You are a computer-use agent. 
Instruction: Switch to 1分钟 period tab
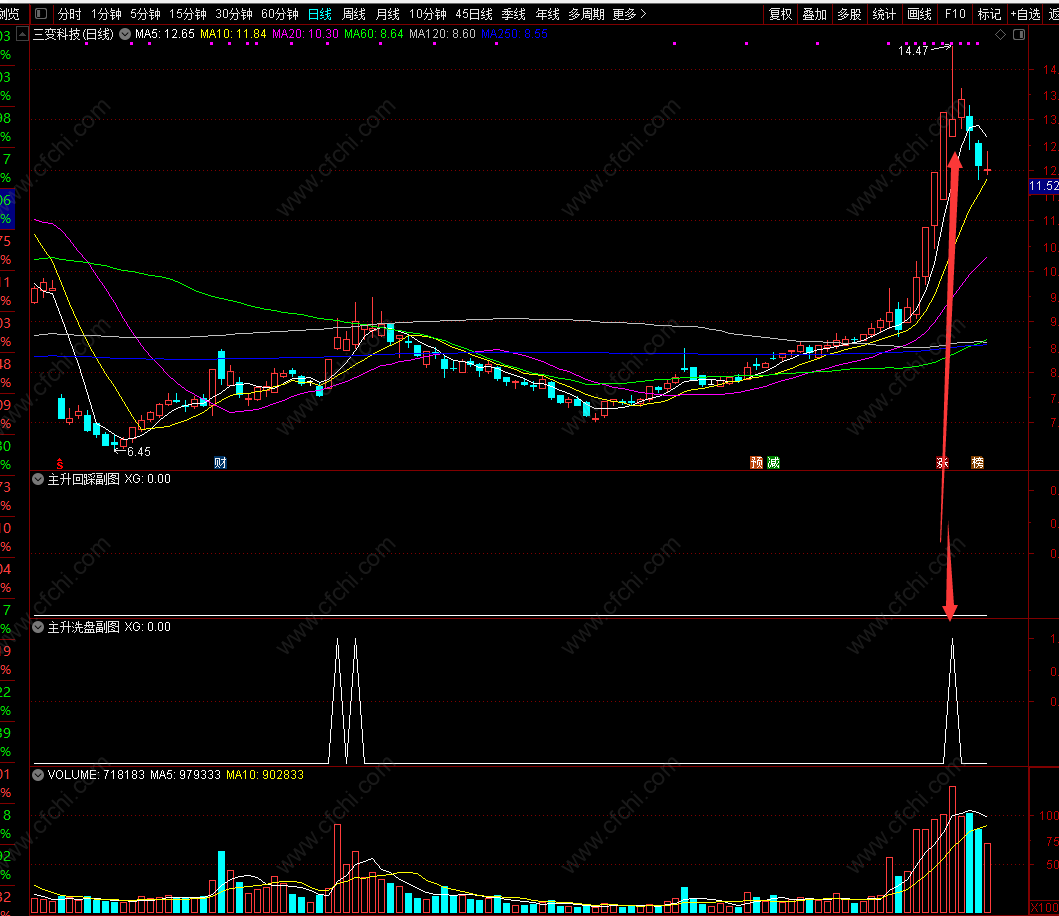click(106, 14)
